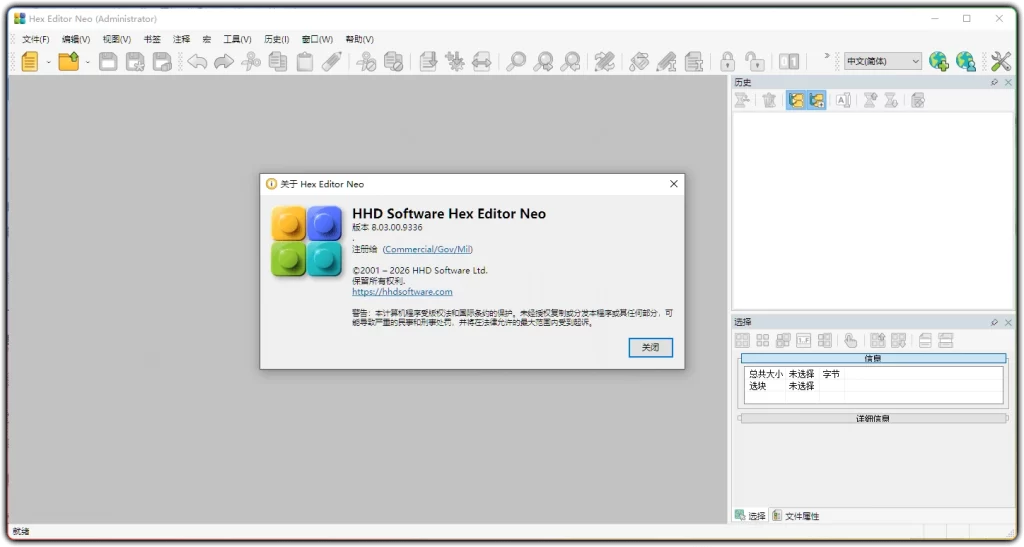Click the trash icon in 历史 panel
The image size is (1024, 547).
click(x=769, y=100)
